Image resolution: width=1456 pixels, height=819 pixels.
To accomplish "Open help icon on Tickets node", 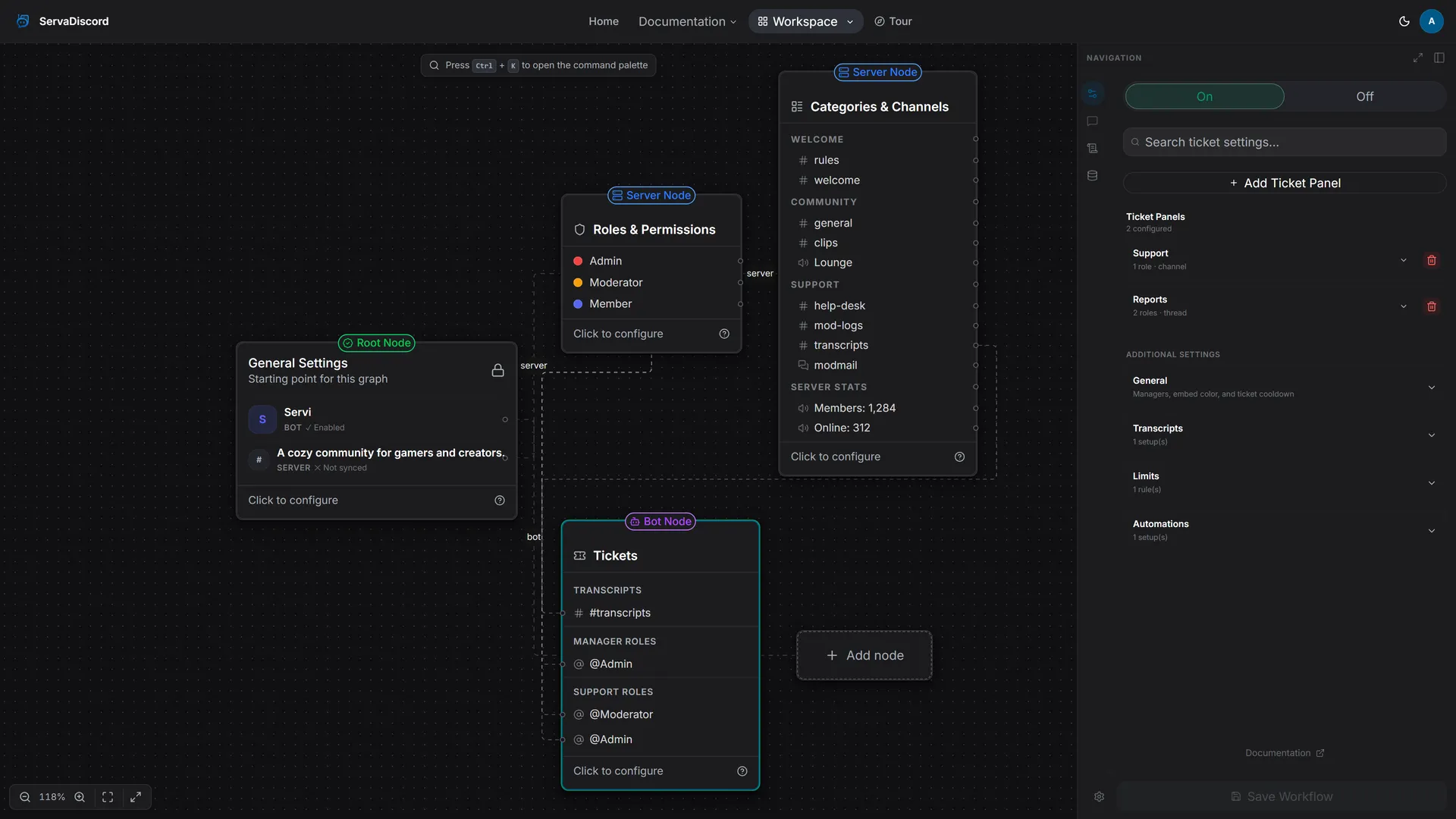I will pos(742,771).
